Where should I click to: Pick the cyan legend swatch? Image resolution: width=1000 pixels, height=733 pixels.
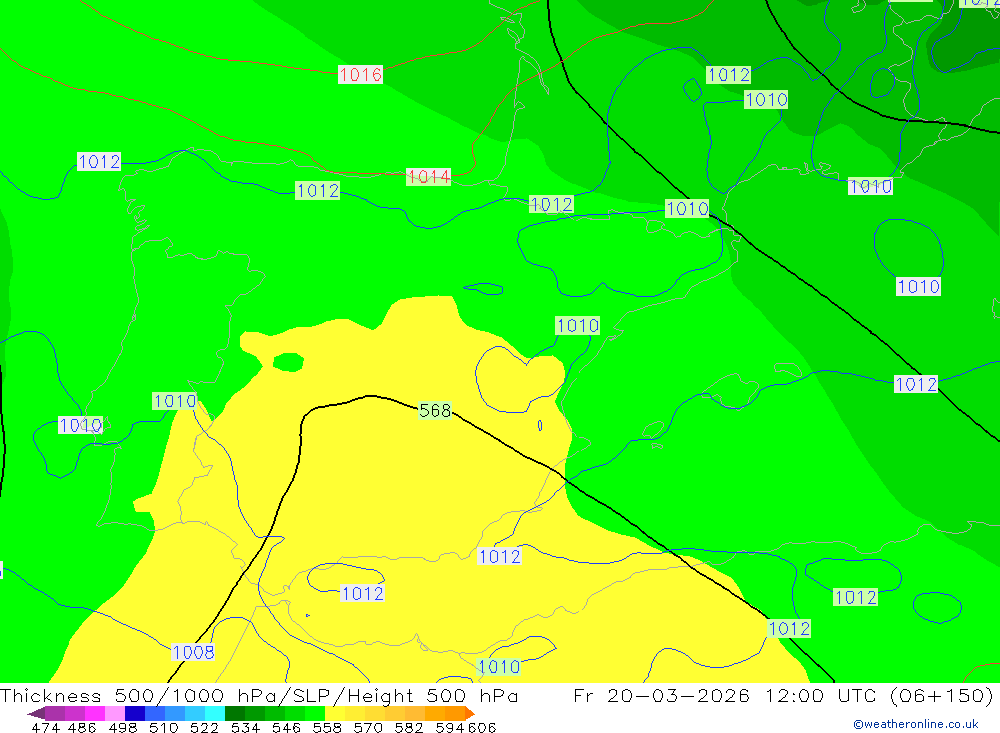215,714
